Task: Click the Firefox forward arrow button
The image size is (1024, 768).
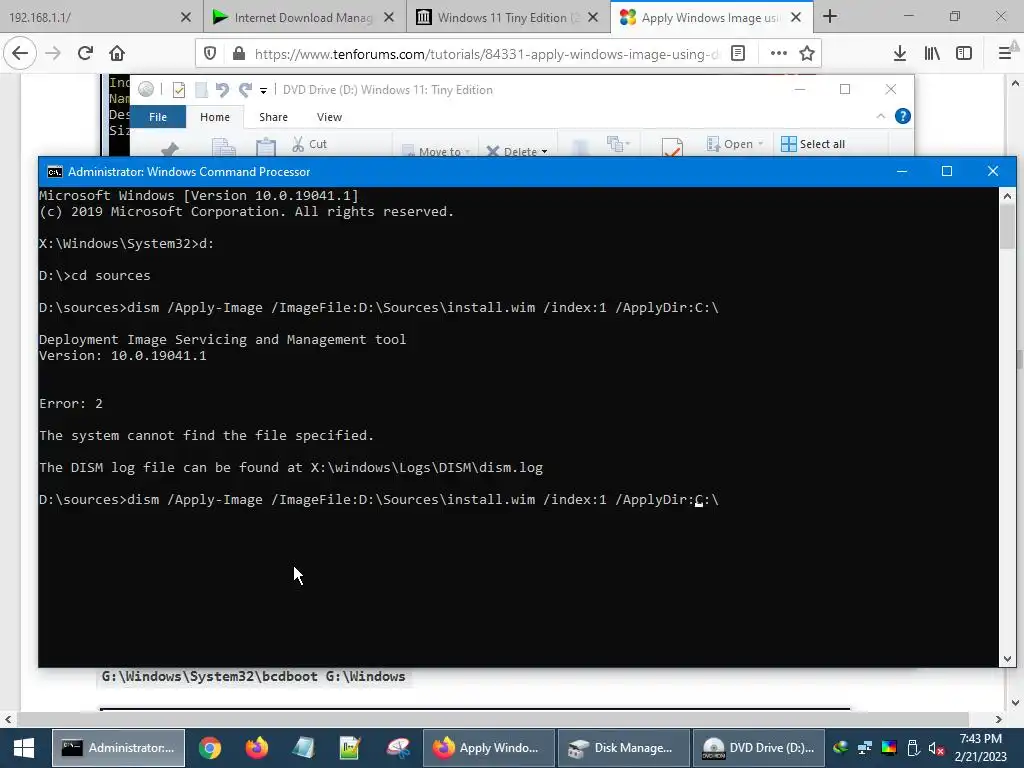Action: (x=53, y=54)
